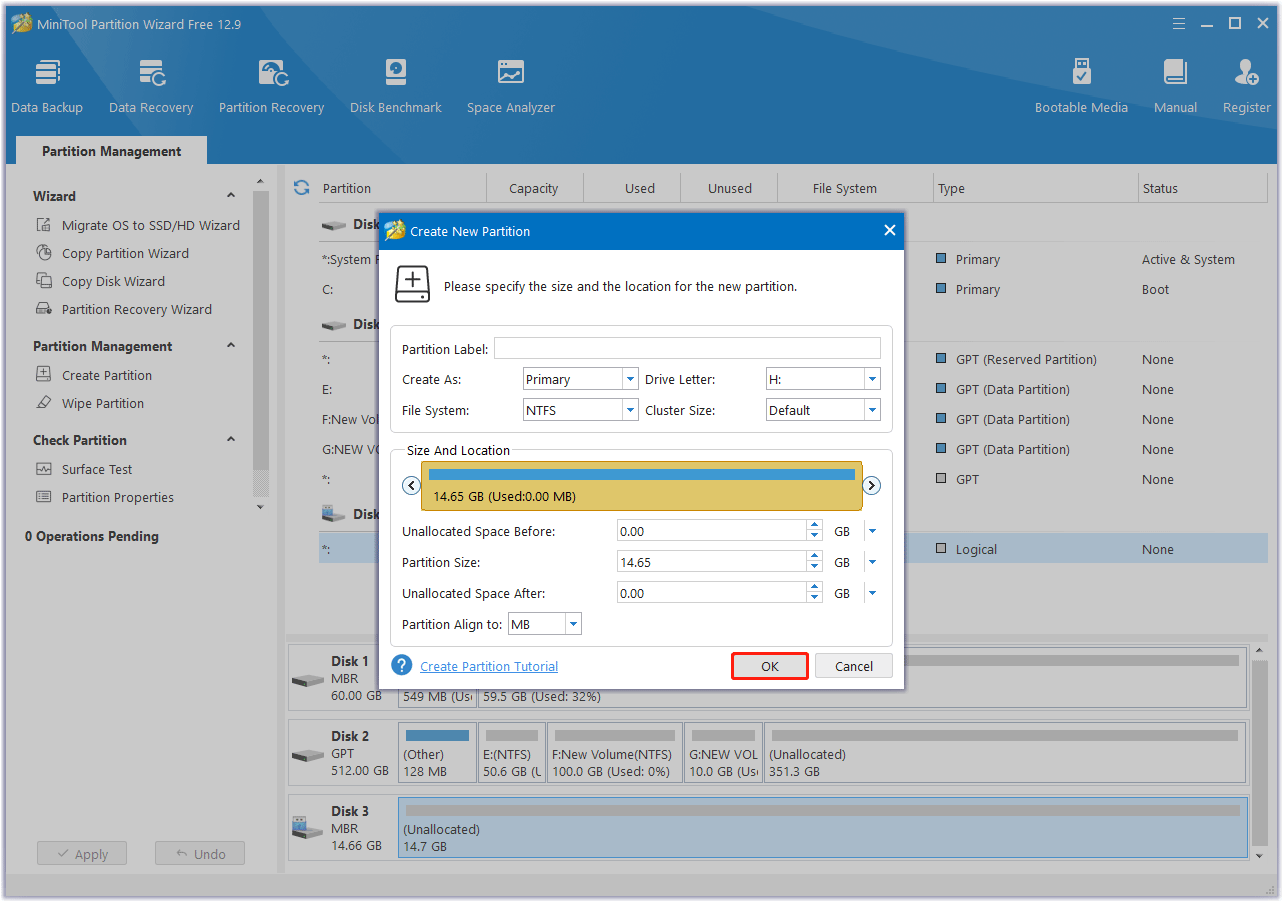The image size is (1283, 903).
Task: Open the Partition Align to dropdown
Action: [x=573, y=624]
